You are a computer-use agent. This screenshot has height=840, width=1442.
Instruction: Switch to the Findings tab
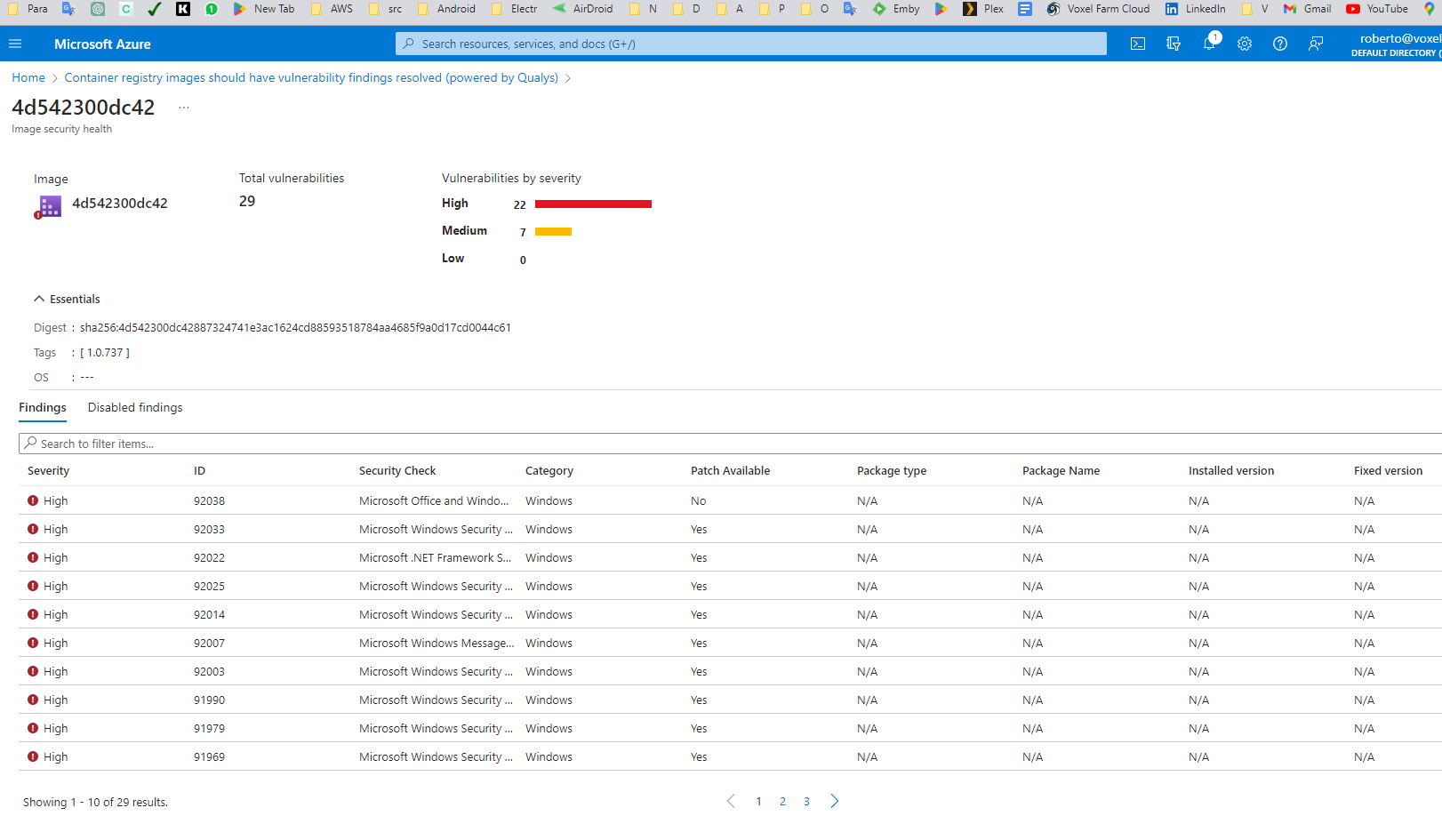pyautogui.click(x=43, y=408)
